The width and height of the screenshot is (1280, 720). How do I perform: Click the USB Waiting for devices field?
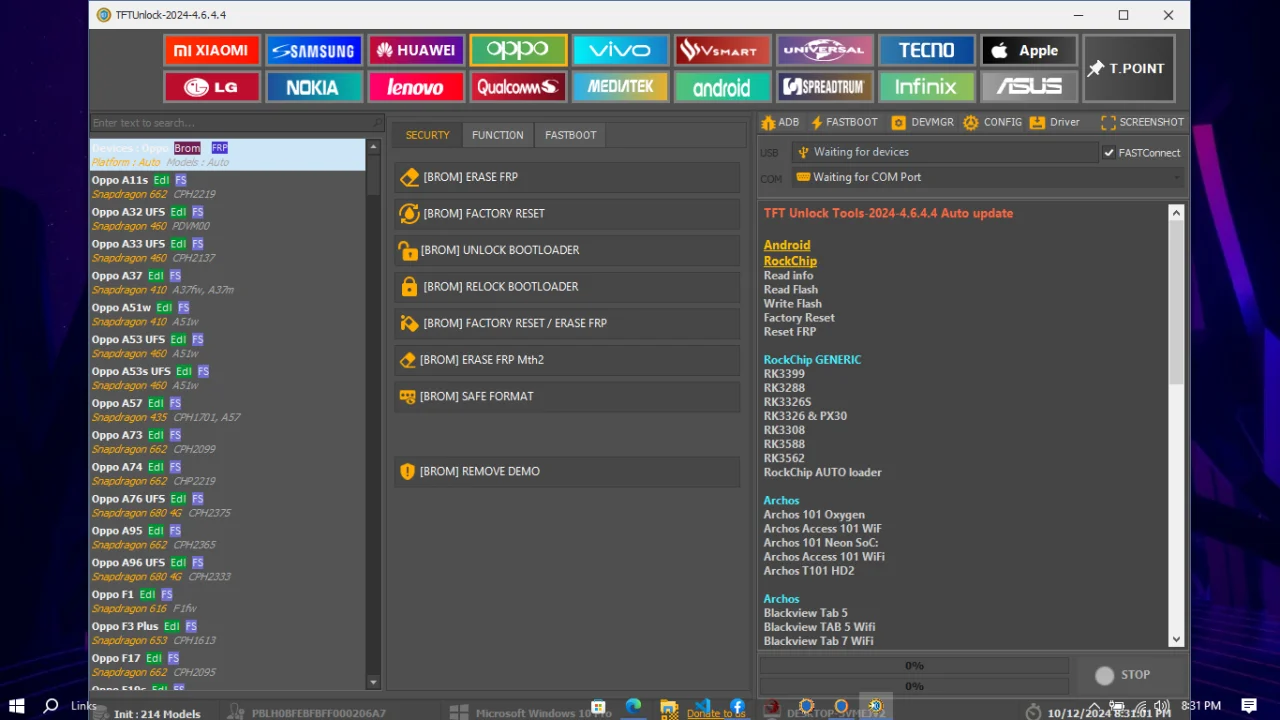[945, 152]
